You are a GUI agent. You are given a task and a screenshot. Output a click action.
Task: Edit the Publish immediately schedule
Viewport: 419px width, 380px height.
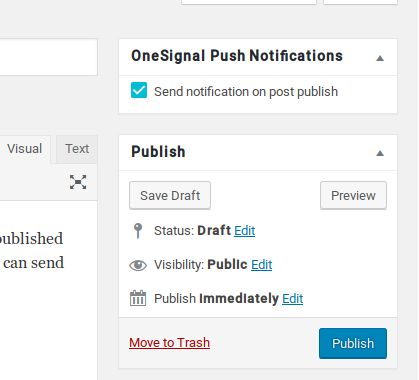(x=293, y=299)
